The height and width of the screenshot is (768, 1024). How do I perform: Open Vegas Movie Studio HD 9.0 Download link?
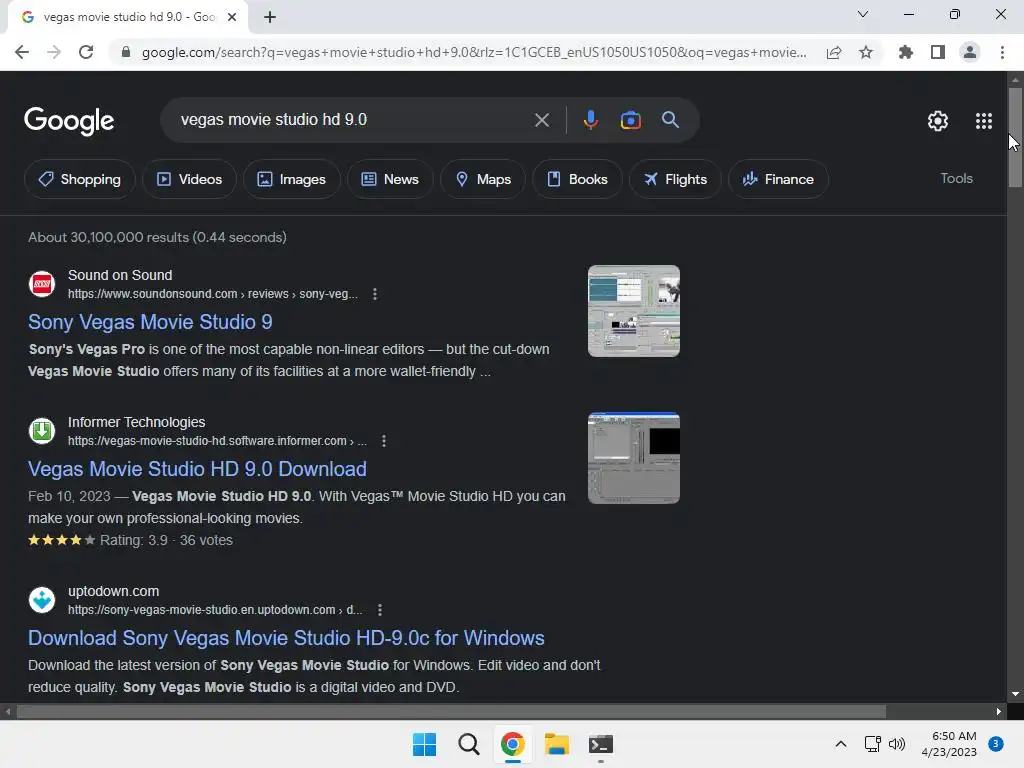[197, 469]
